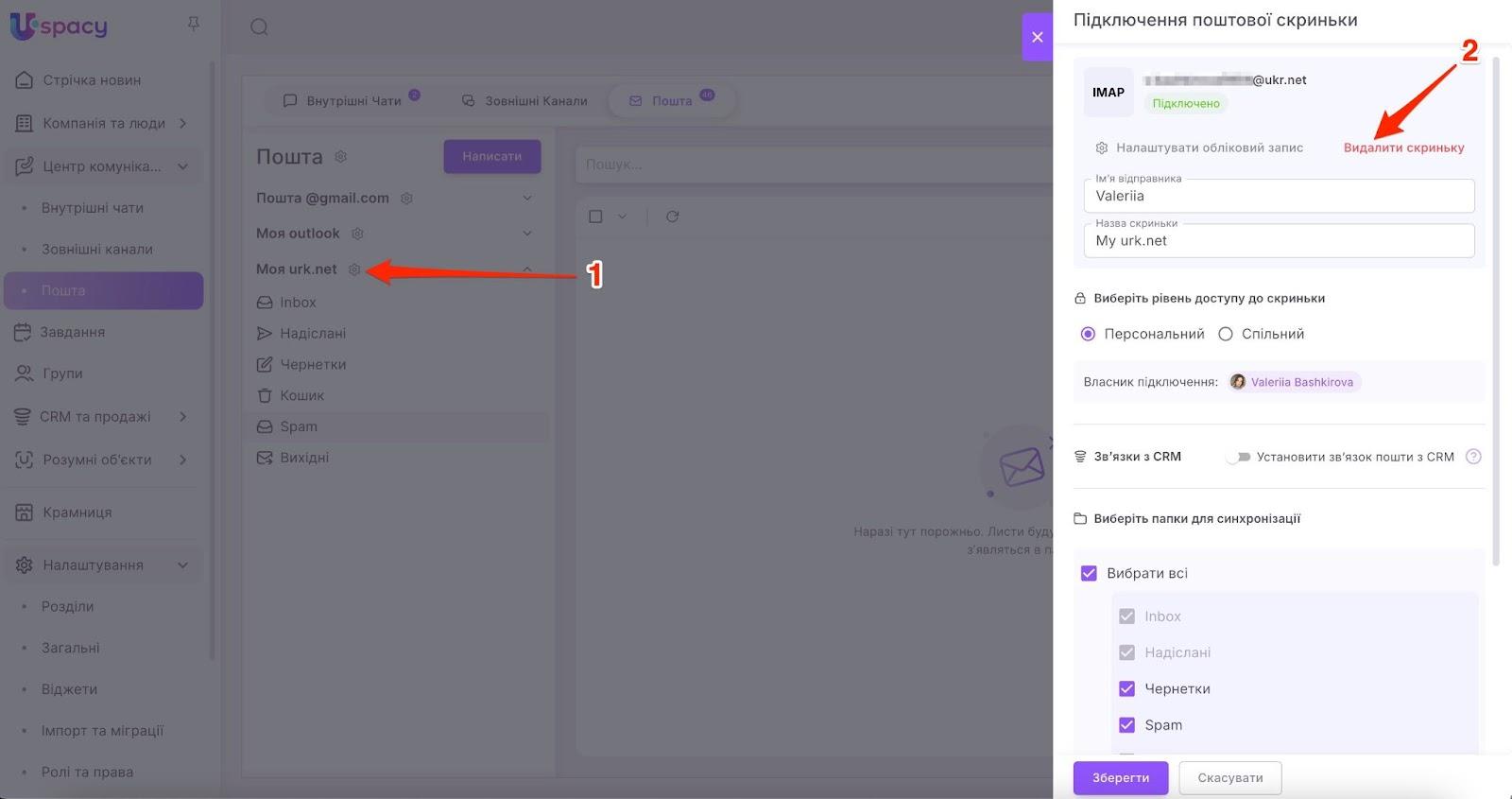
Task: Open Загальні settings item
Action: (71, 649)
